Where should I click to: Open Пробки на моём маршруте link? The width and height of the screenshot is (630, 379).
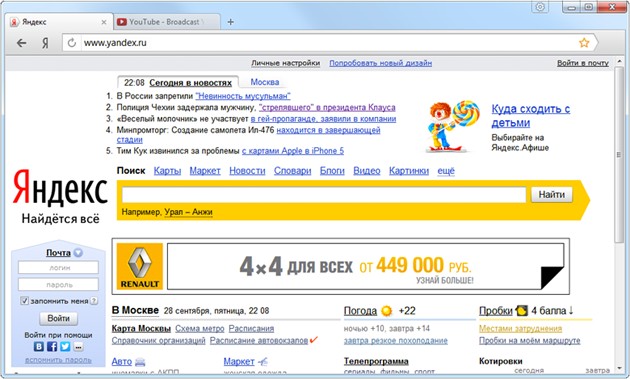pos(530,340)
